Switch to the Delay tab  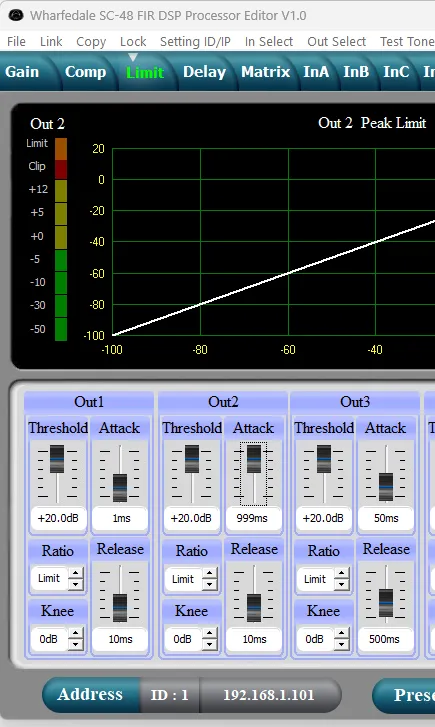204,72
